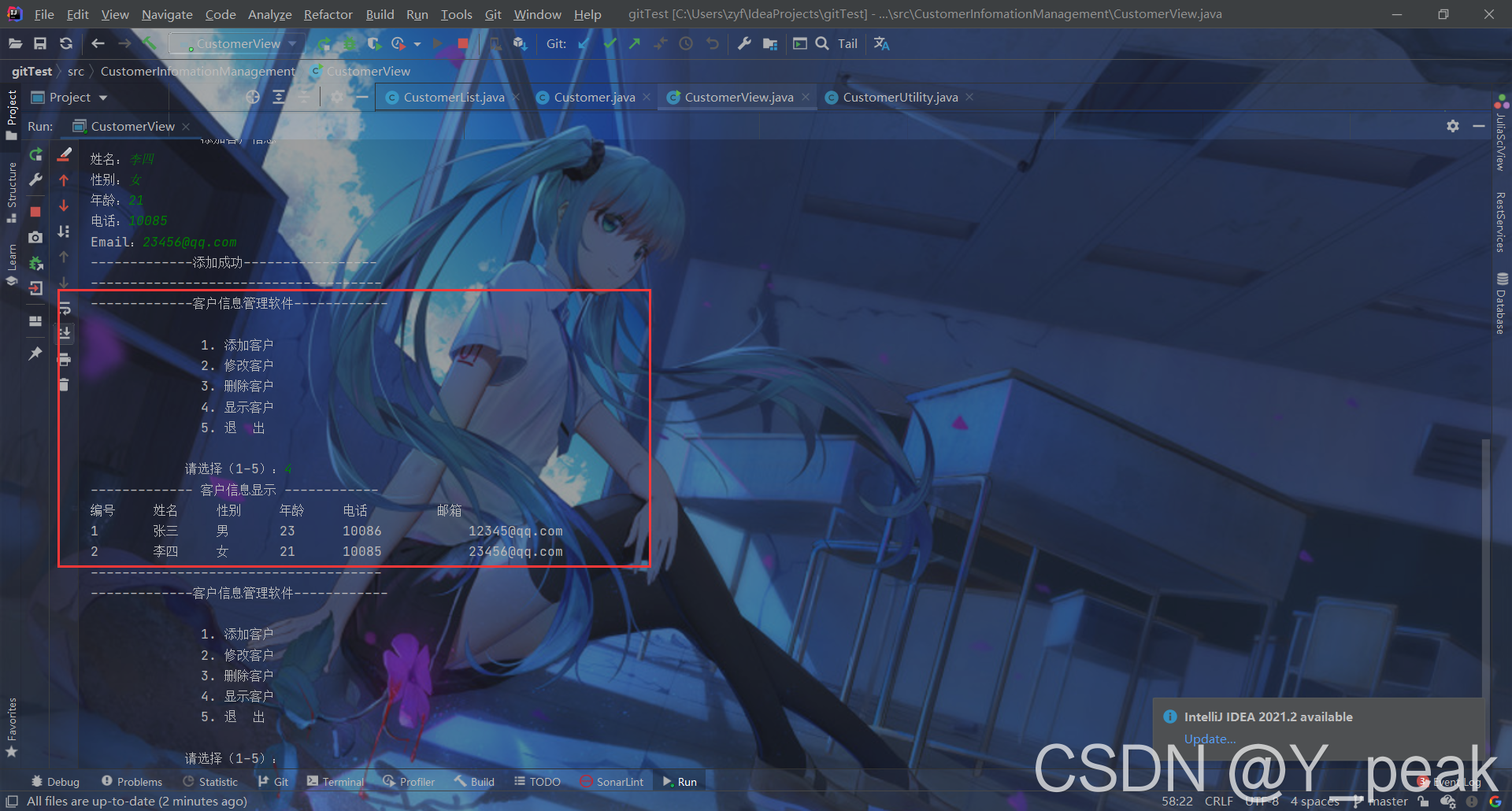Close the CustomerView run tab
The width and height of the screenshot is (1512, 811).
click(186, 126)
